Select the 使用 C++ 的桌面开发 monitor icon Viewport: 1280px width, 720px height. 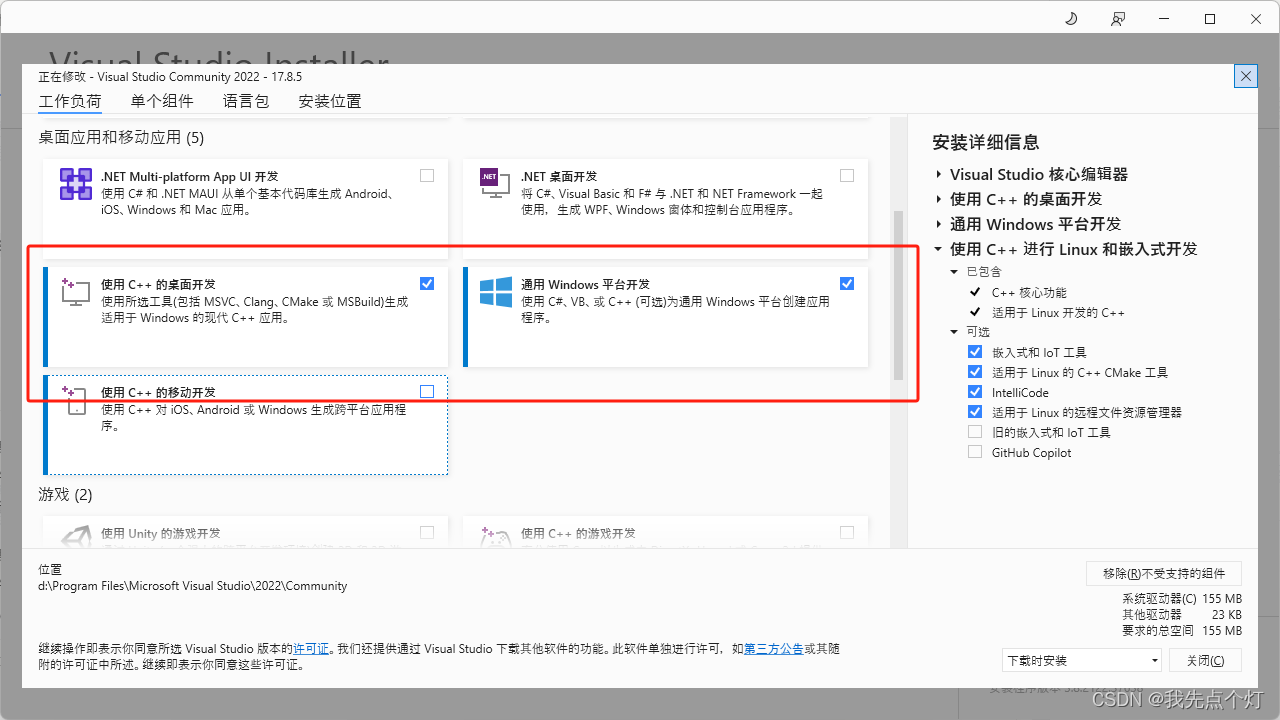point(75,292)
